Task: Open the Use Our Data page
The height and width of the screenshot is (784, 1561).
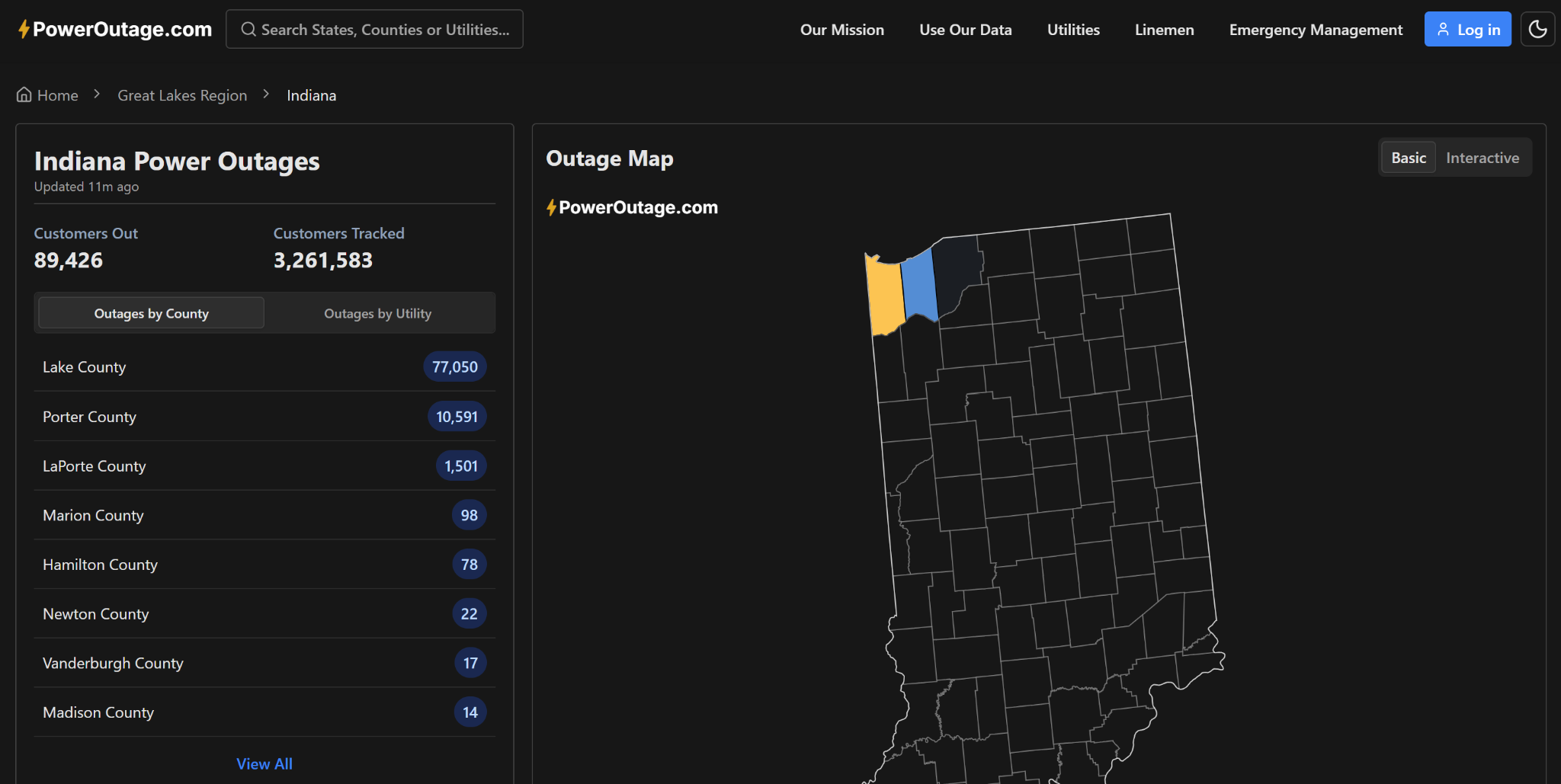Action: (966, 30)
